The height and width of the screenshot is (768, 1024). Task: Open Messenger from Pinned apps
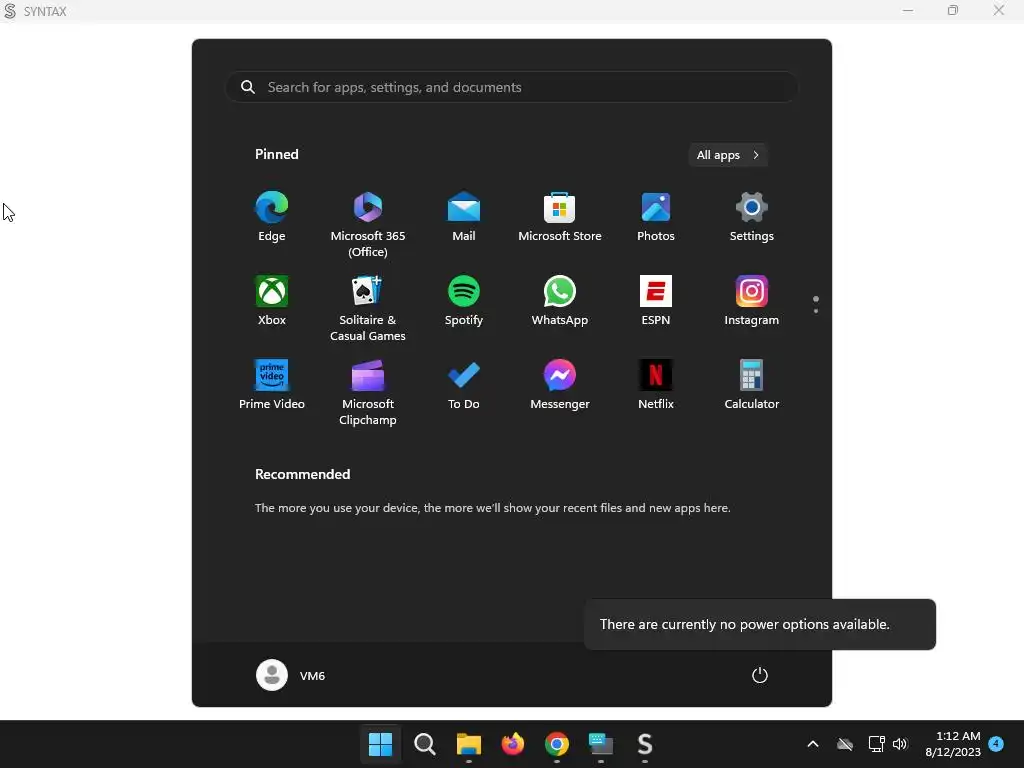coord(560,385)
